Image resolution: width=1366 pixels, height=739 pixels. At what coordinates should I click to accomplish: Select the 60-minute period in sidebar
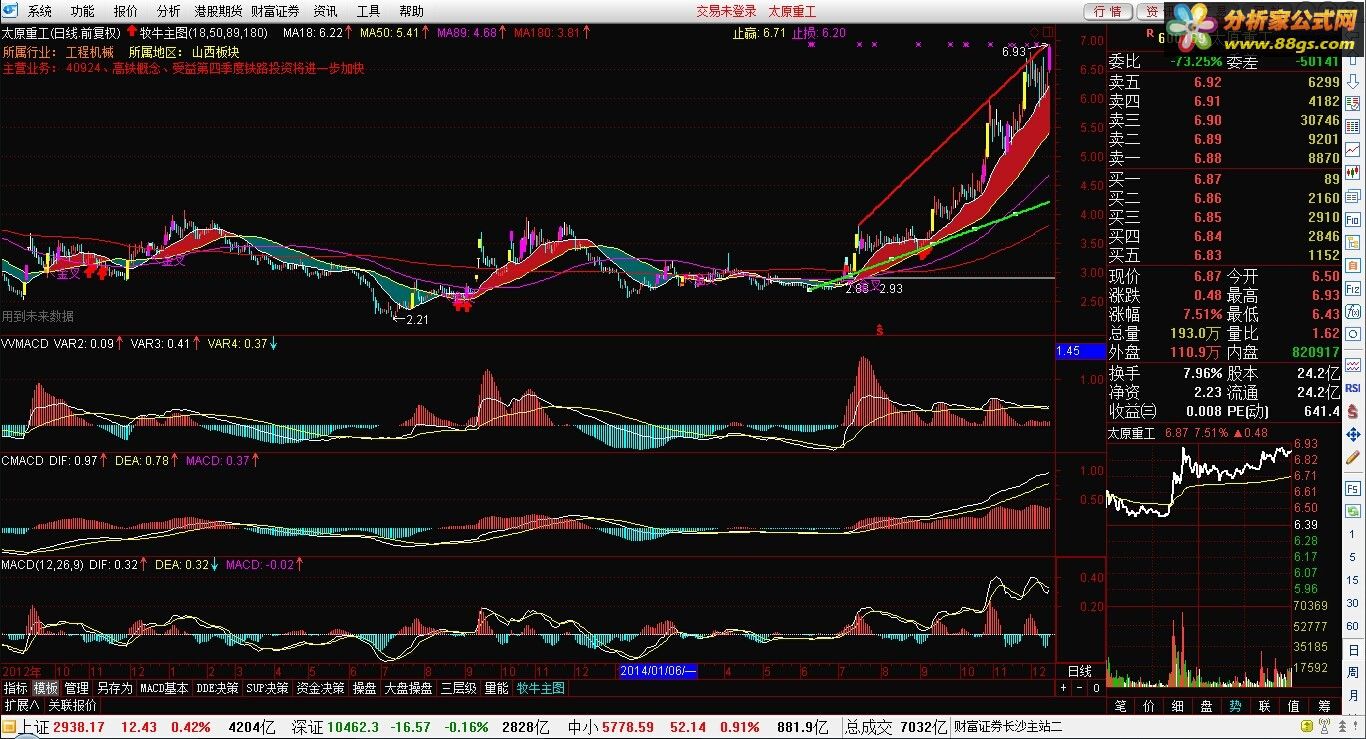pos(1352,625)
